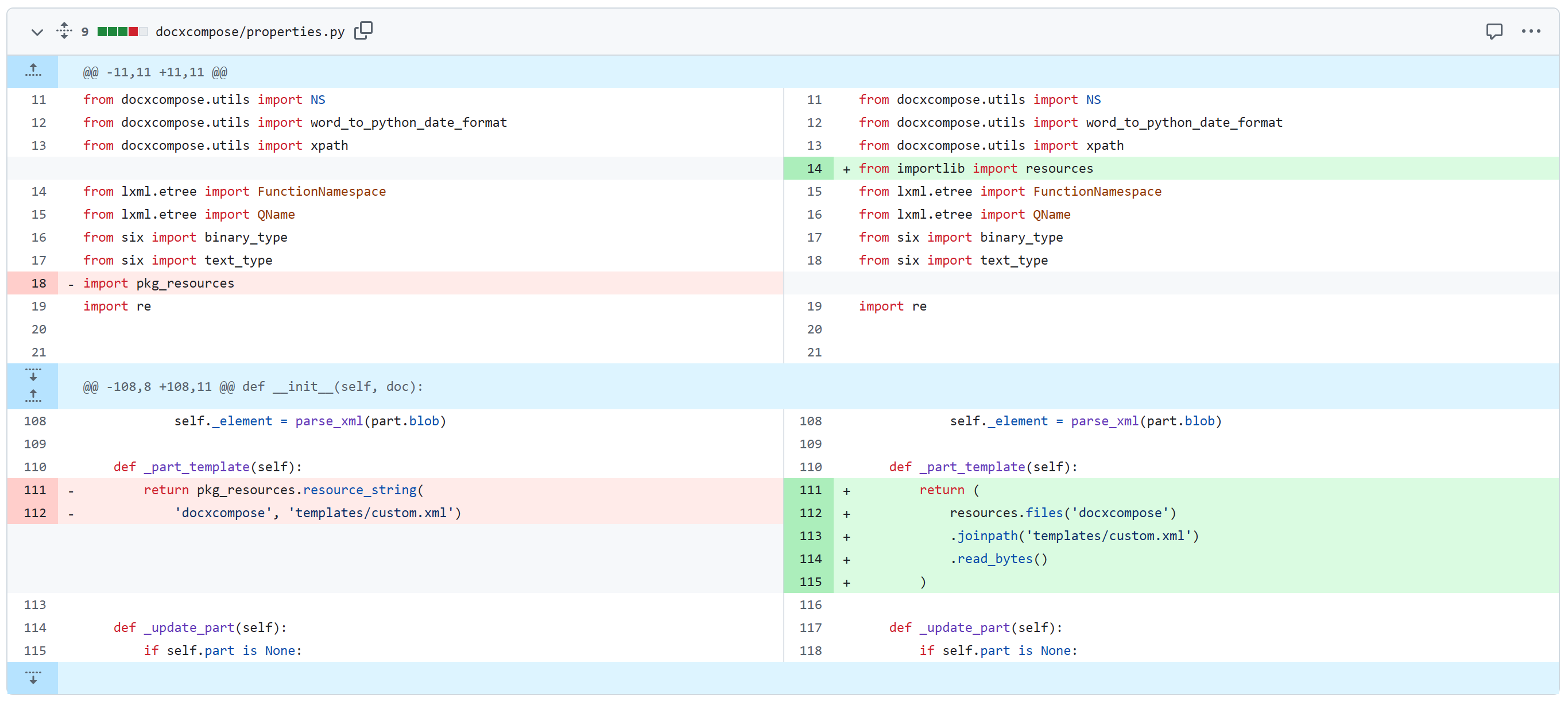This screenshot has width=1568, height=702.
Task: Select deleted line number 18
Action: click(x=38, y=284)
